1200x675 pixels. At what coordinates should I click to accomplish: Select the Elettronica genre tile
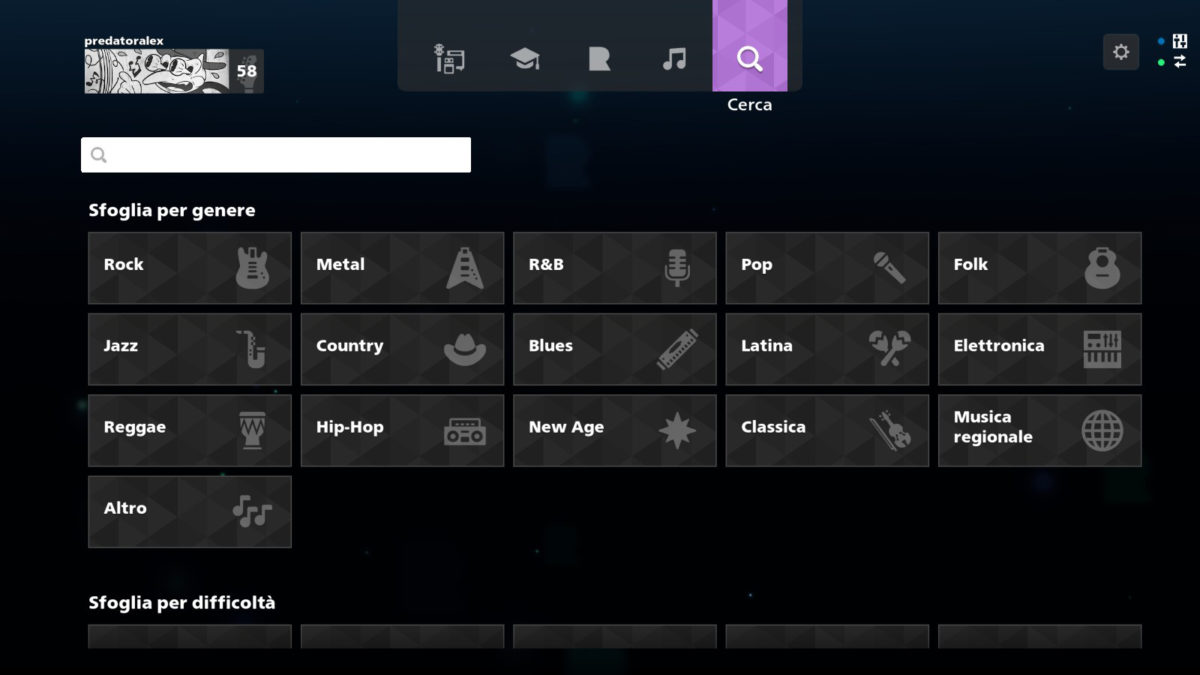[1039, 349]
